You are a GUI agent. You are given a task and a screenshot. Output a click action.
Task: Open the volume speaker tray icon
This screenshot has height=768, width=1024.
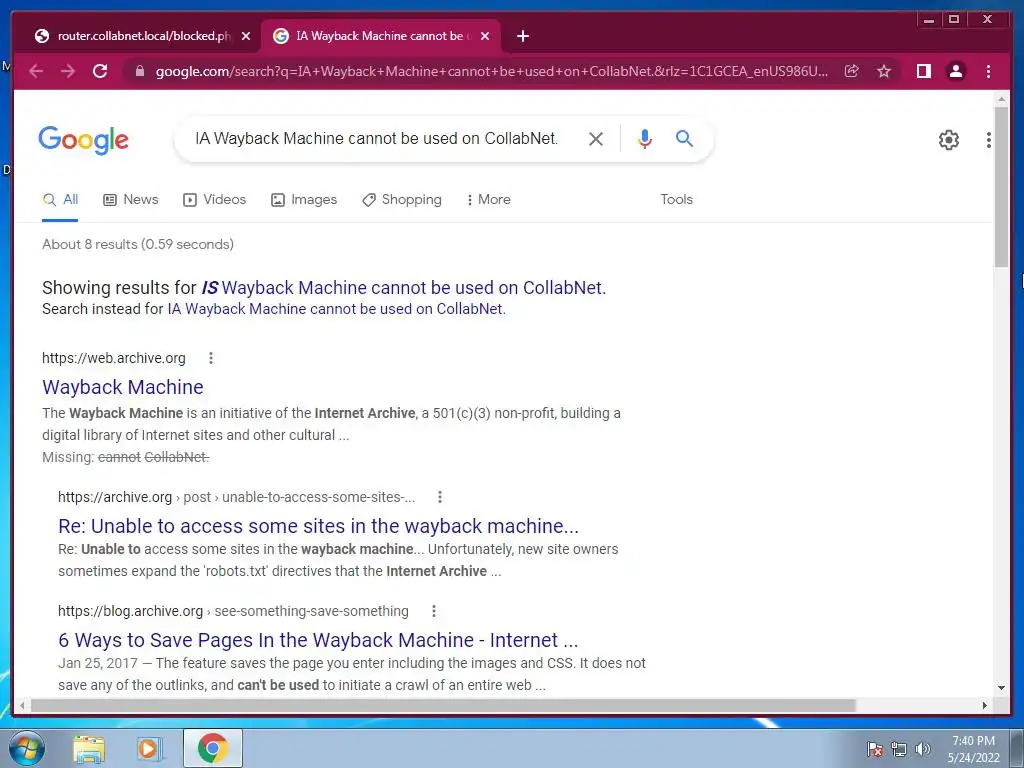tap(923, 749)
